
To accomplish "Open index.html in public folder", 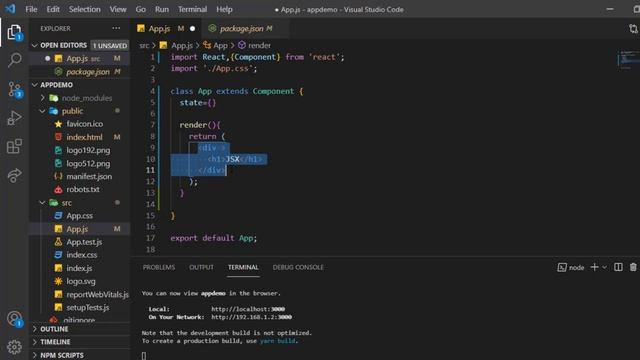I will 80,137.
